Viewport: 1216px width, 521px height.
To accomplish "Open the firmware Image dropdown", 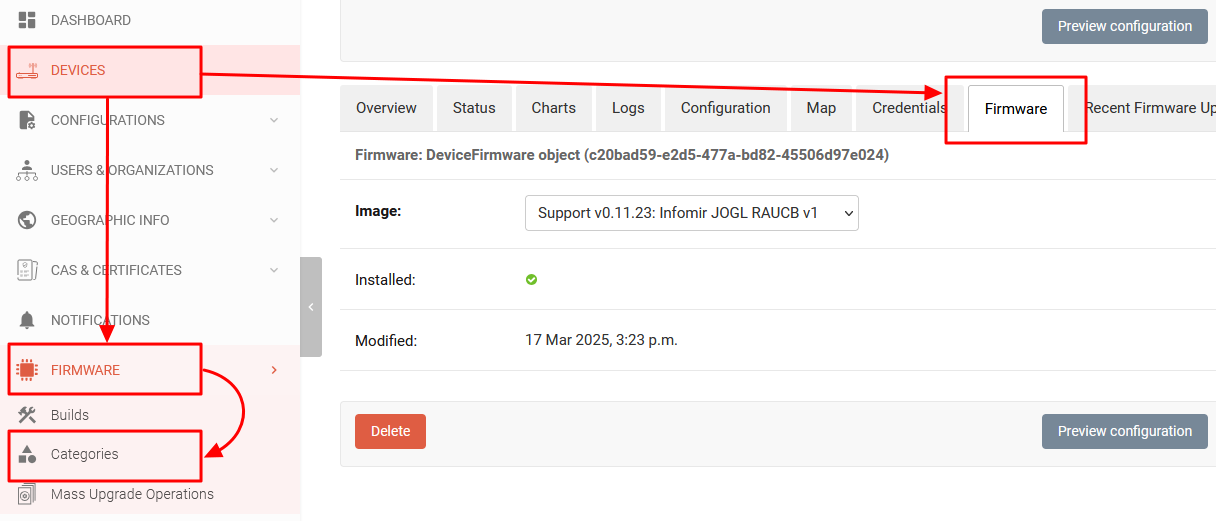I will pyautogui.click(x=691, y=213).
